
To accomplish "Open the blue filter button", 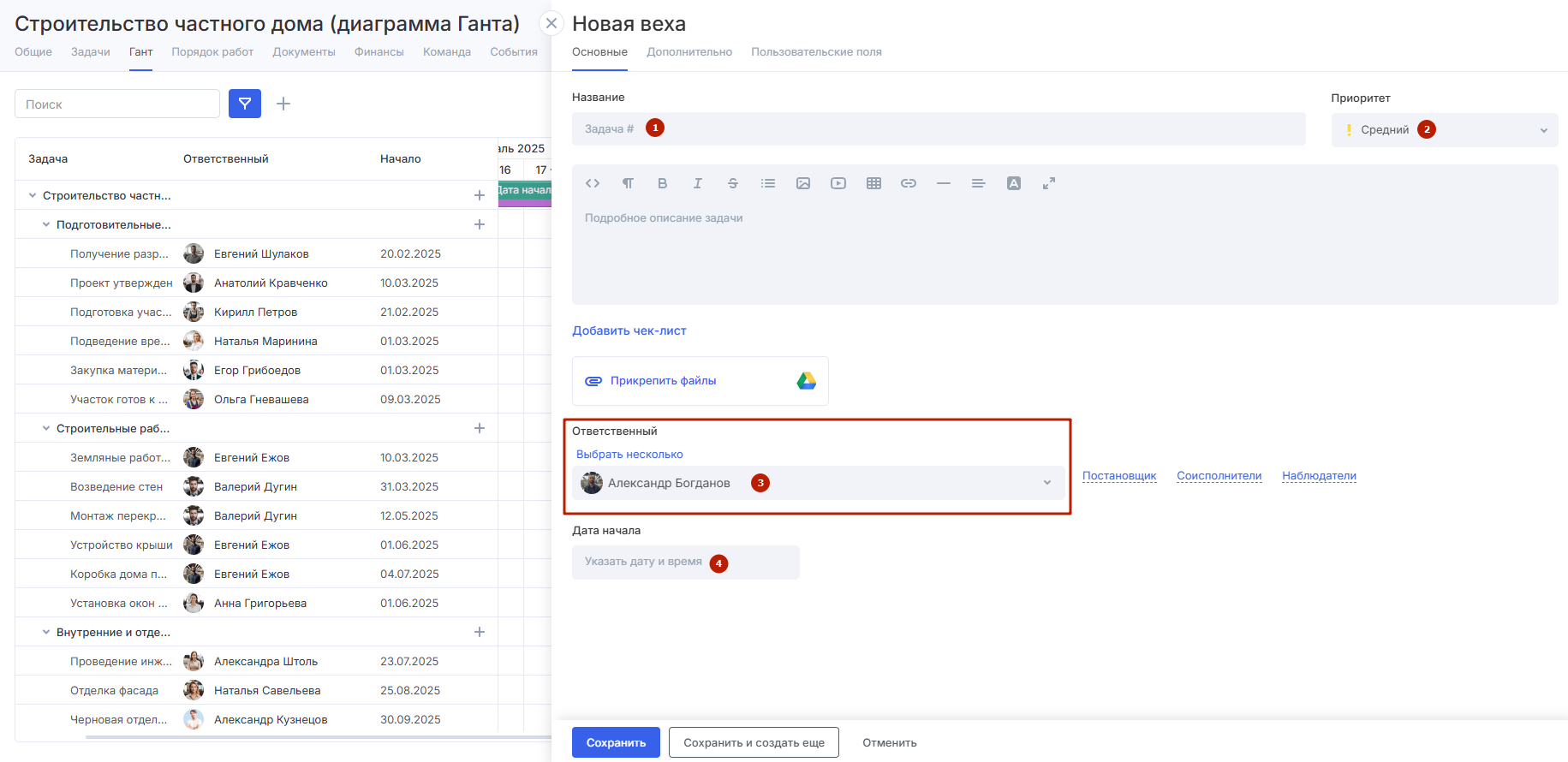I will 245,104.
